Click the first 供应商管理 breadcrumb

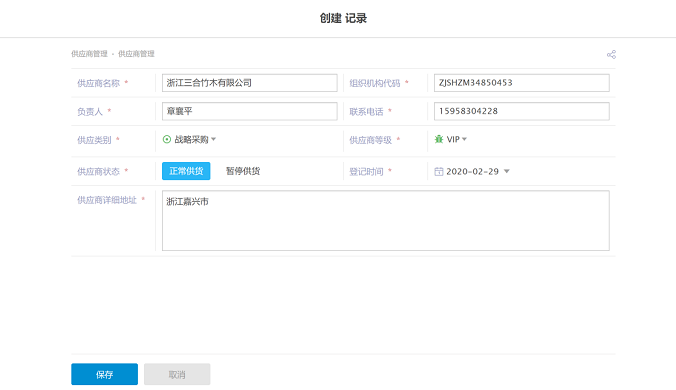coord(89,54)
